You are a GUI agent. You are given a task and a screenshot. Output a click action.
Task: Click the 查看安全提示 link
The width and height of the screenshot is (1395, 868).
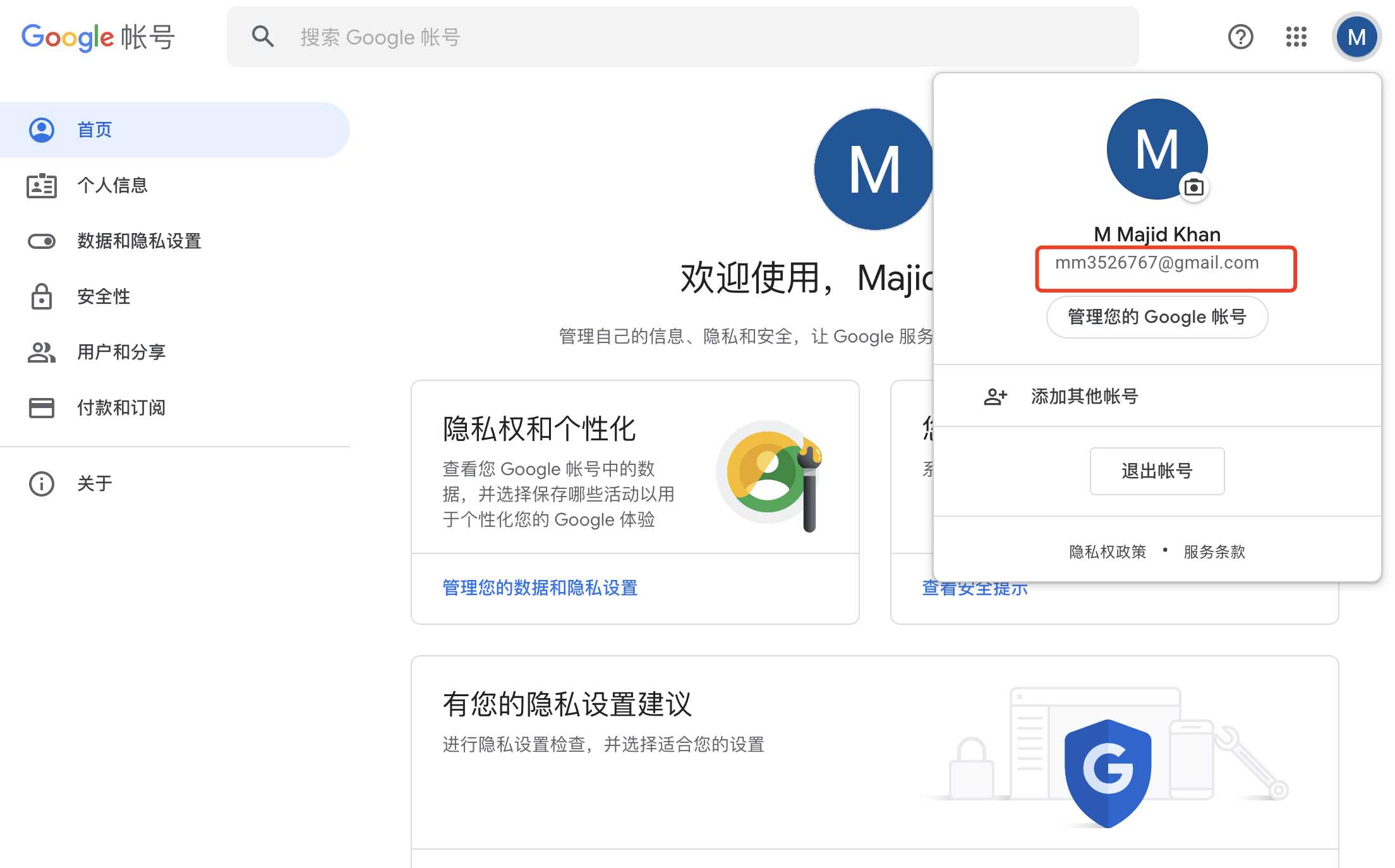[x=975, y=589]
